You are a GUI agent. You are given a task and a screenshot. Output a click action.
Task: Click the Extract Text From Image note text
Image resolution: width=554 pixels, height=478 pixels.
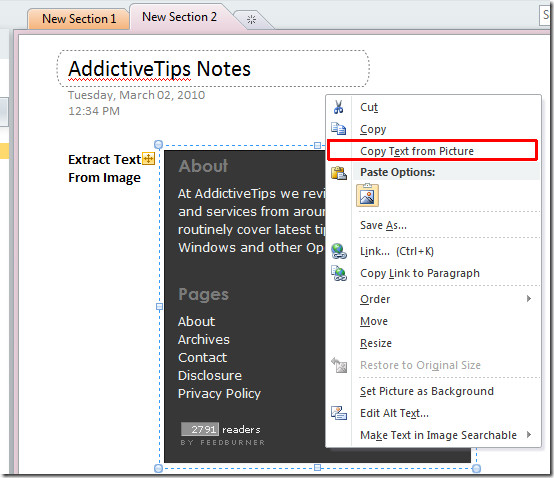(105, 169)
